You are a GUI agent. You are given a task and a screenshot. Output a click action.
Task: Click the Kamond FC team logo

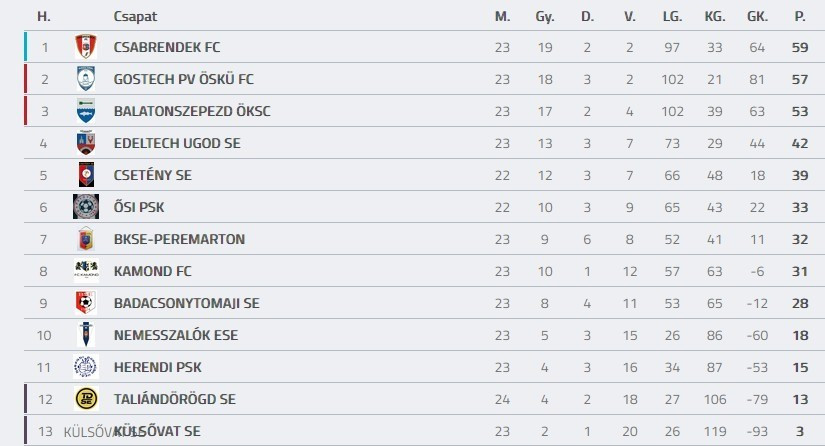click(x=86, y=271)
